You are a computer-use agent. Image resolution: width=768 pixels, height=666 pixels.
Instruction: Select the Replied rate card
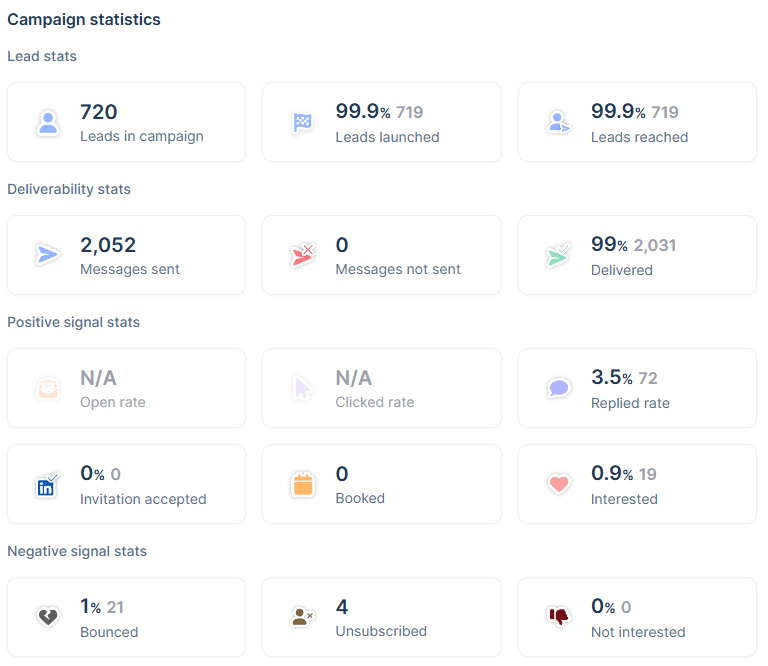637,388
